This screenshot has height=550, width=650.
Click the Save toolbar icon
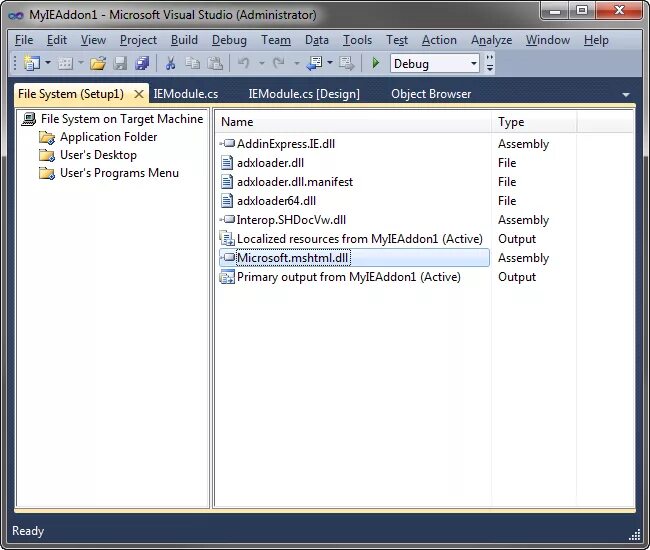120,63
